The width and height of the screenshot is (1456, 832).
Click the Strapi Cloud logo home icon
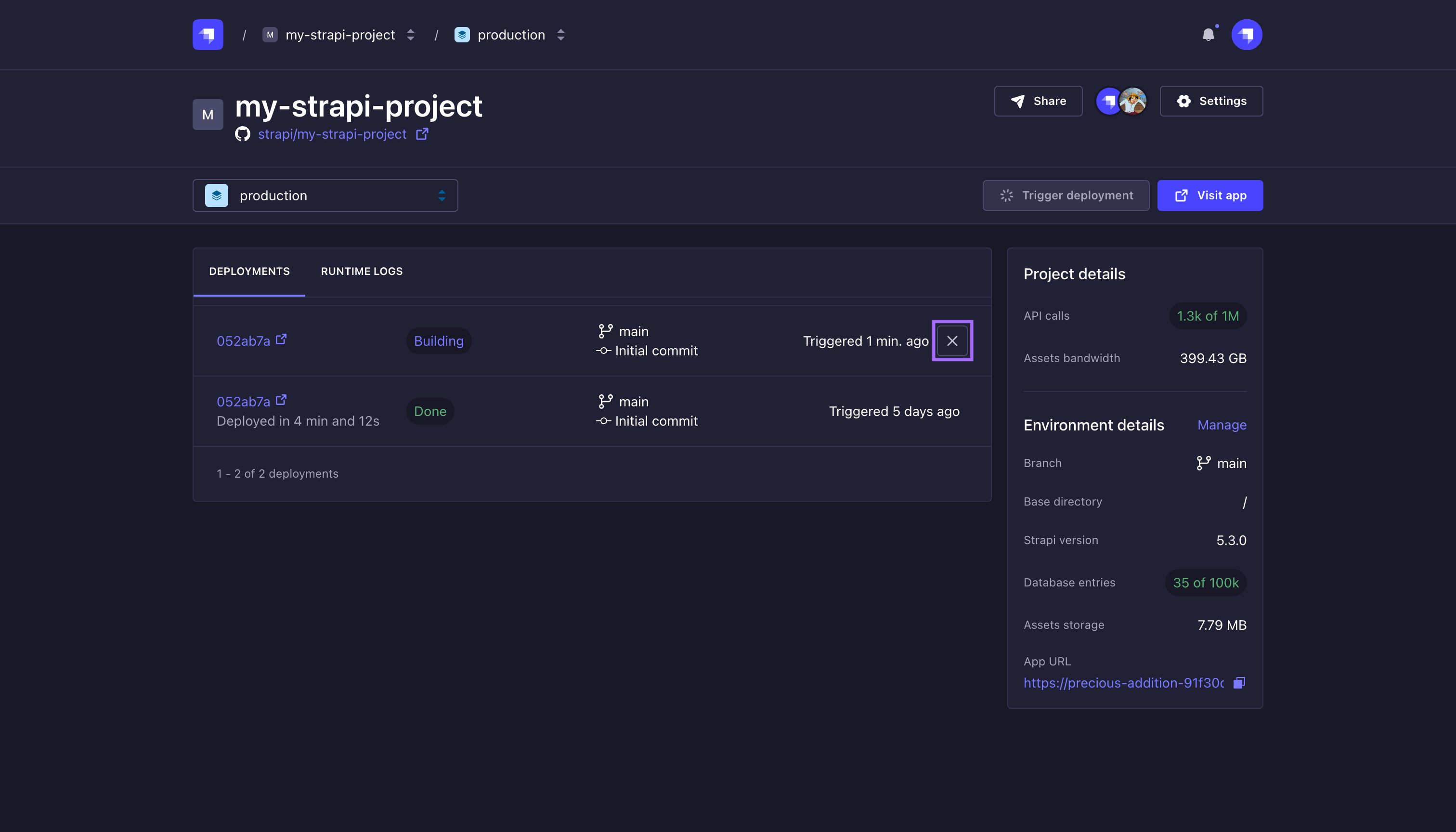pos(208,35)
